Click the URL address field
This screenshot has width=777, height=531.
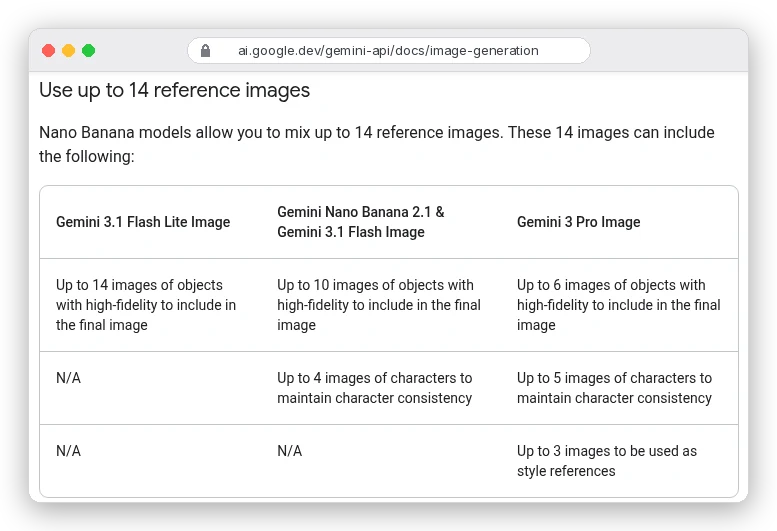tap(388, 51)
